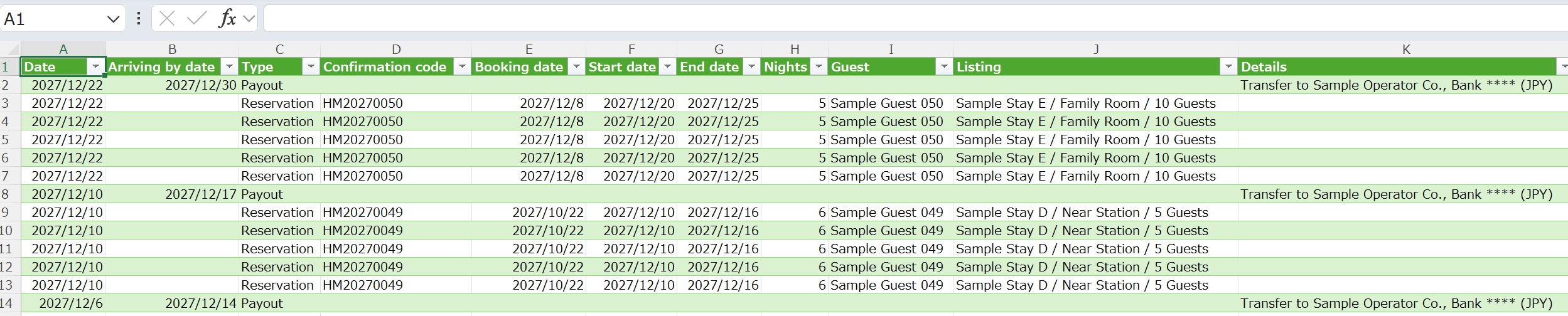1568x316 pixels.
Task: Open the Confirmation code filter dropdown
Action: click(x=462, y=66)
